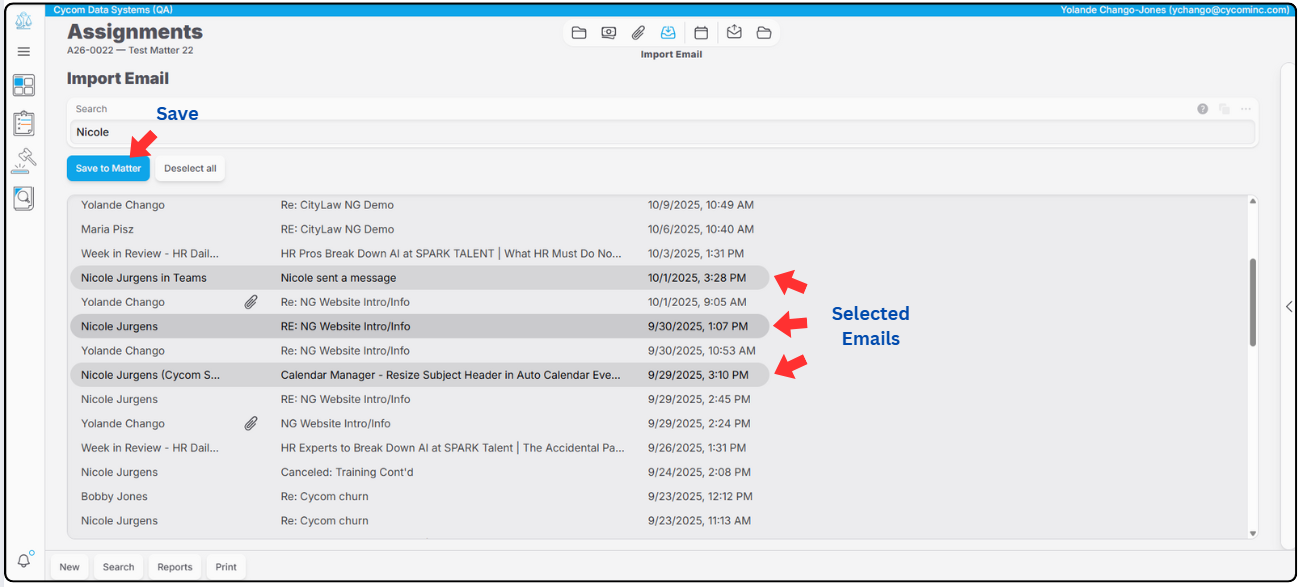Select HR Pros Break Down AI email row
Screen dimensions: 1298x587
coord(420,253)
